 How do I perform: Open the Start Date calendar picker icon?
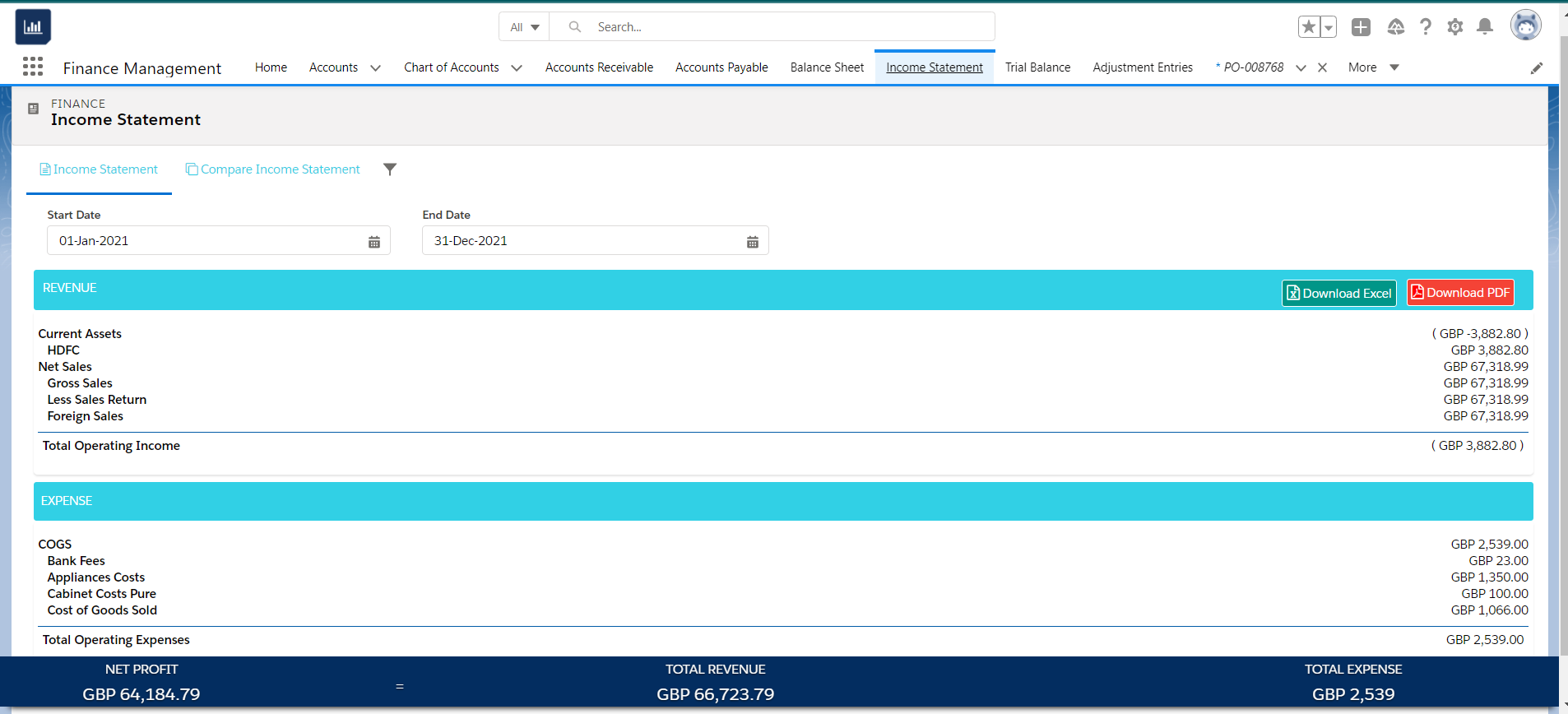coord(374,242)
